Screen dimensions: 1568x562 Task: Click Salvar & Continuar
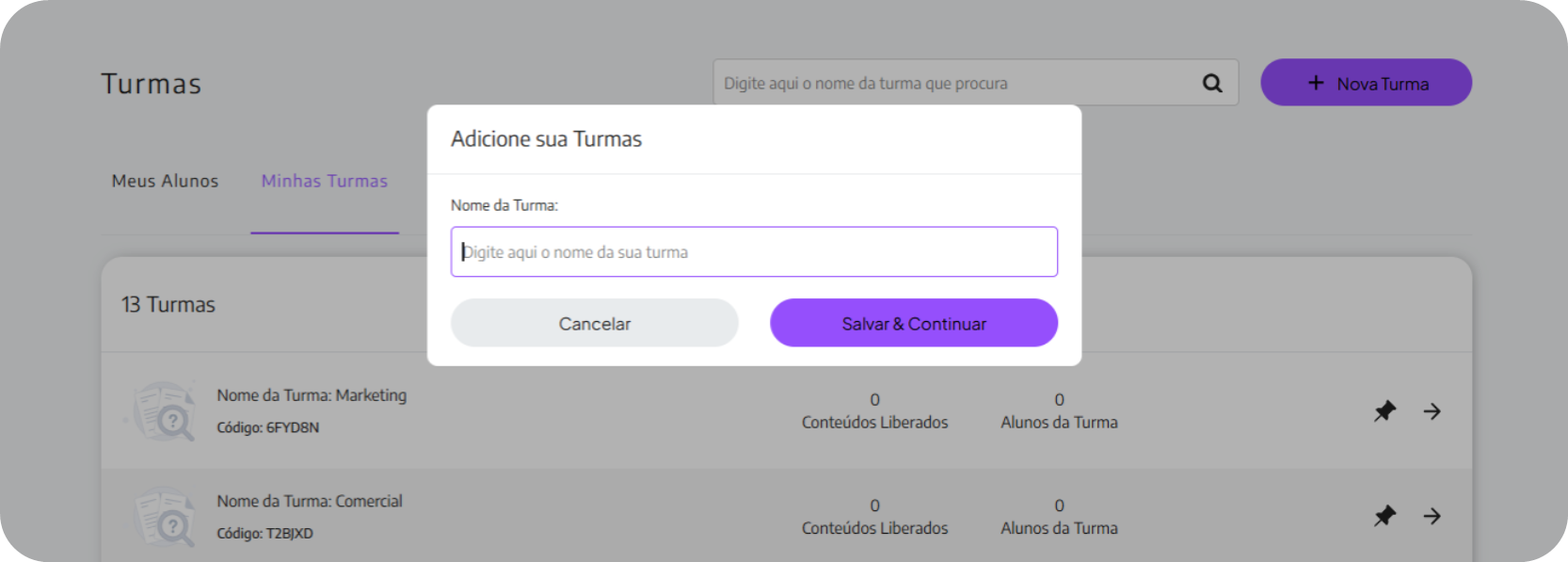[914, 323]
